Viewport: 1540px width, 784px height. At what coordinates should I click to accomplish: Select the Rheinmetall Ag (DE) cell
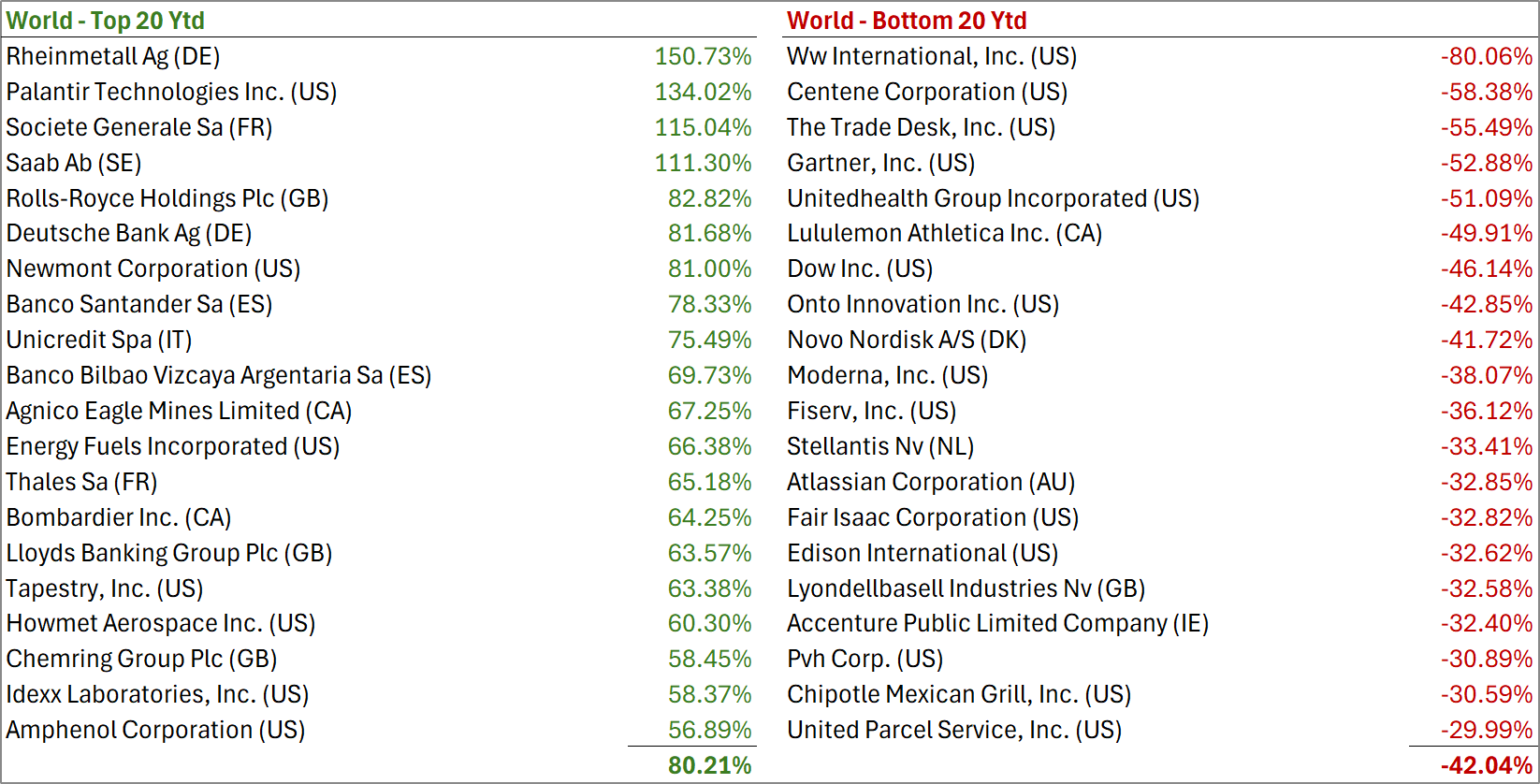[x=113, y=56]
